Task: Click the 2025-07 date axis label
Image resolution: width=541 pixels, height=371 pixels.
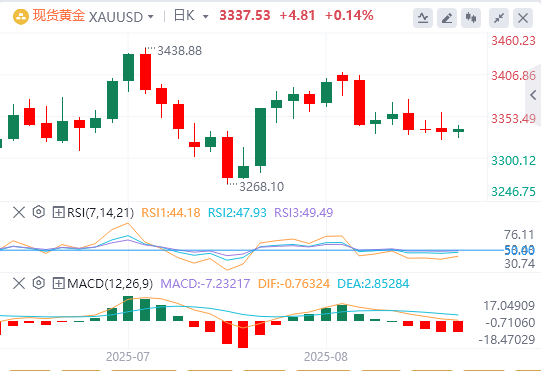Action: coord(128,357)
